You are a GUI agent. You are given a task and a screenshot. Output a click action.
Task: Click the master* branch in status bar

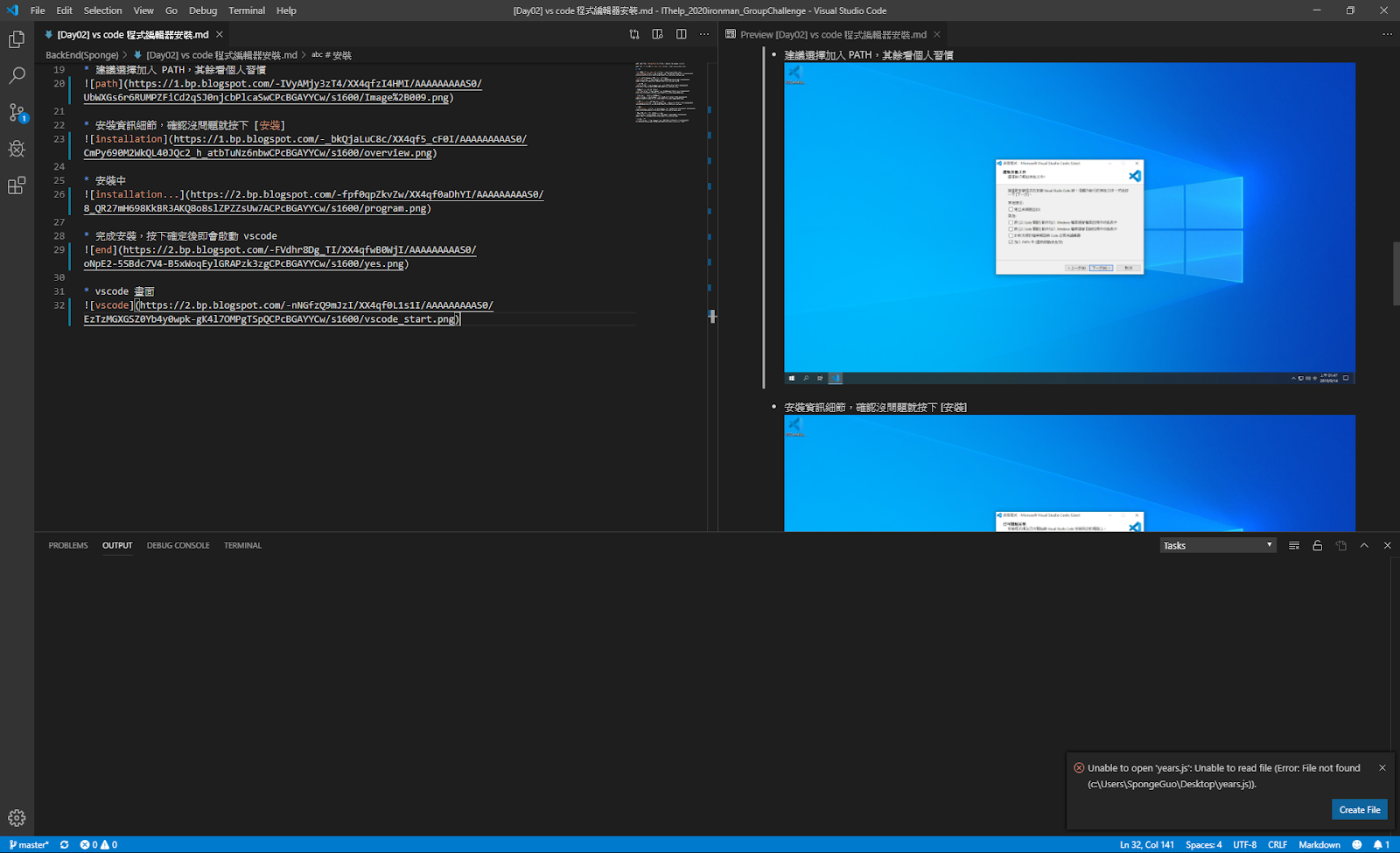click(x=29, y=845)
